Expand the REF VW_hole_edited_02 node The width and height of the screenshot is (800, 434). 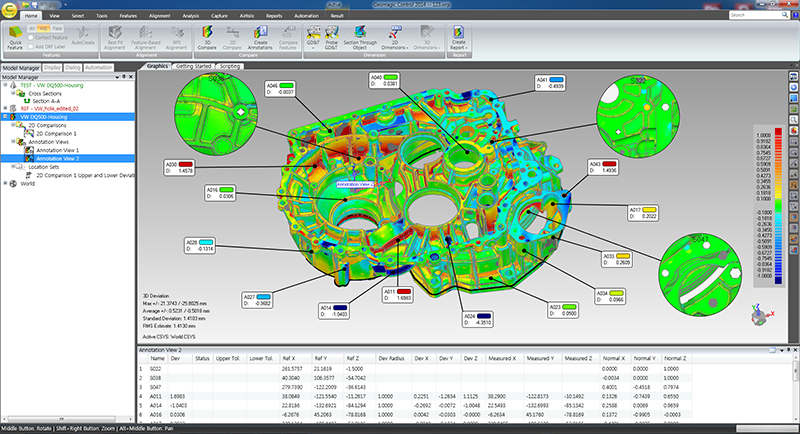tap(4, 110)
